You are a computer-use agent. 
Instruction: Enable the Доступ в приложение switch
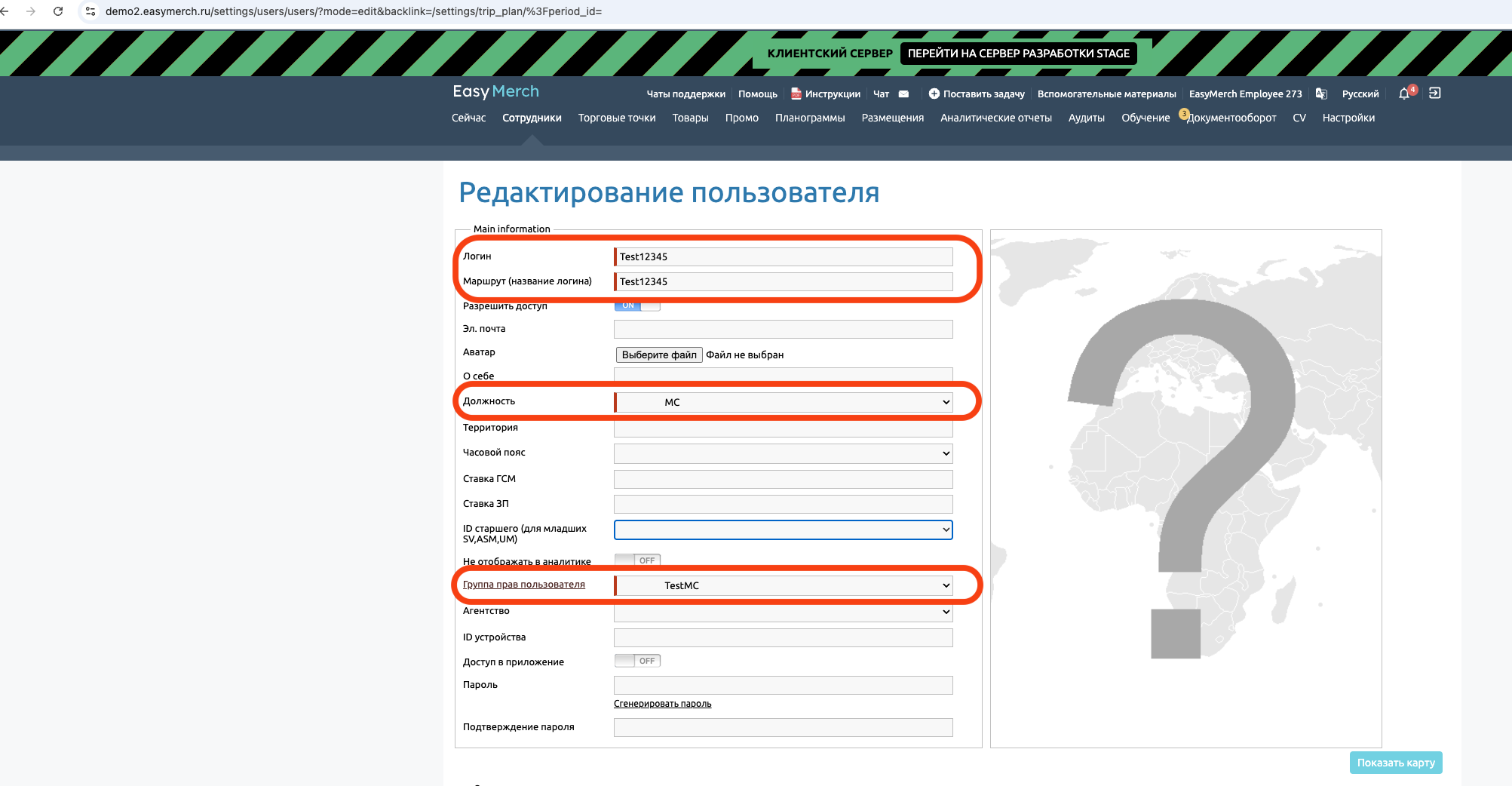pos(637,661)
